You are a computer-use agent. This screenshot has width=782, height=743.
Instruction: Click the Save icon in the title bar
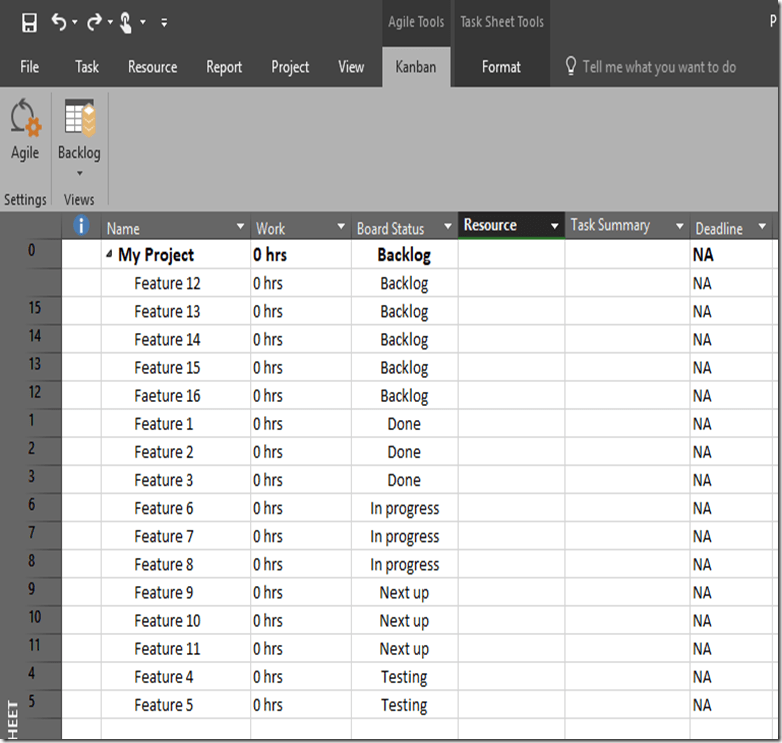(x=29, y=22)
